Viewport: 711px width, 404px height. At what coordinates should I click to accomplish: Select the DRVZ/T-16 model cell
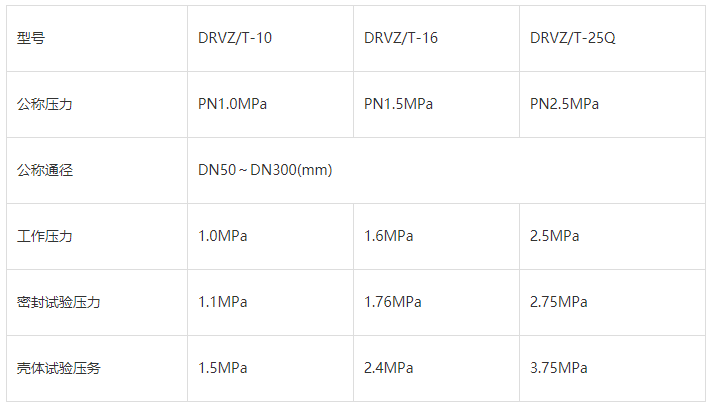pyautogui.click(x=401, y=39)
